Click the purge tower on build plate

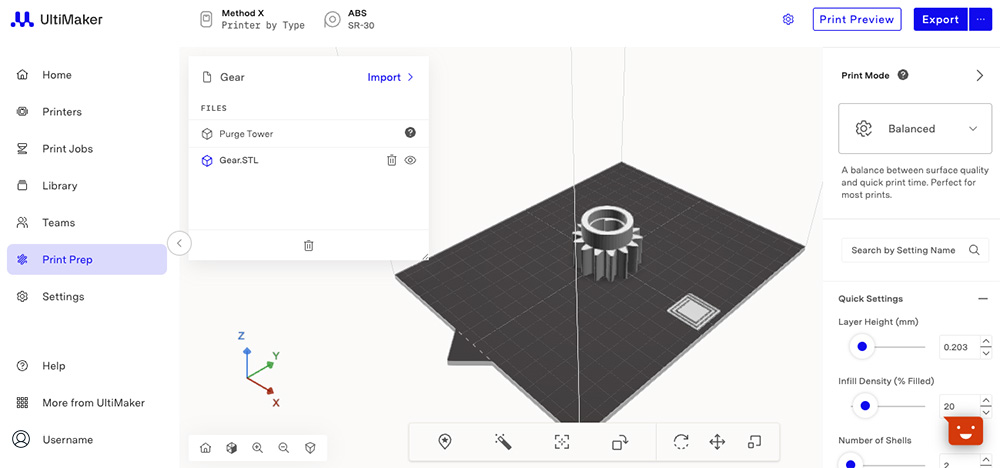[x=693, y=312]
